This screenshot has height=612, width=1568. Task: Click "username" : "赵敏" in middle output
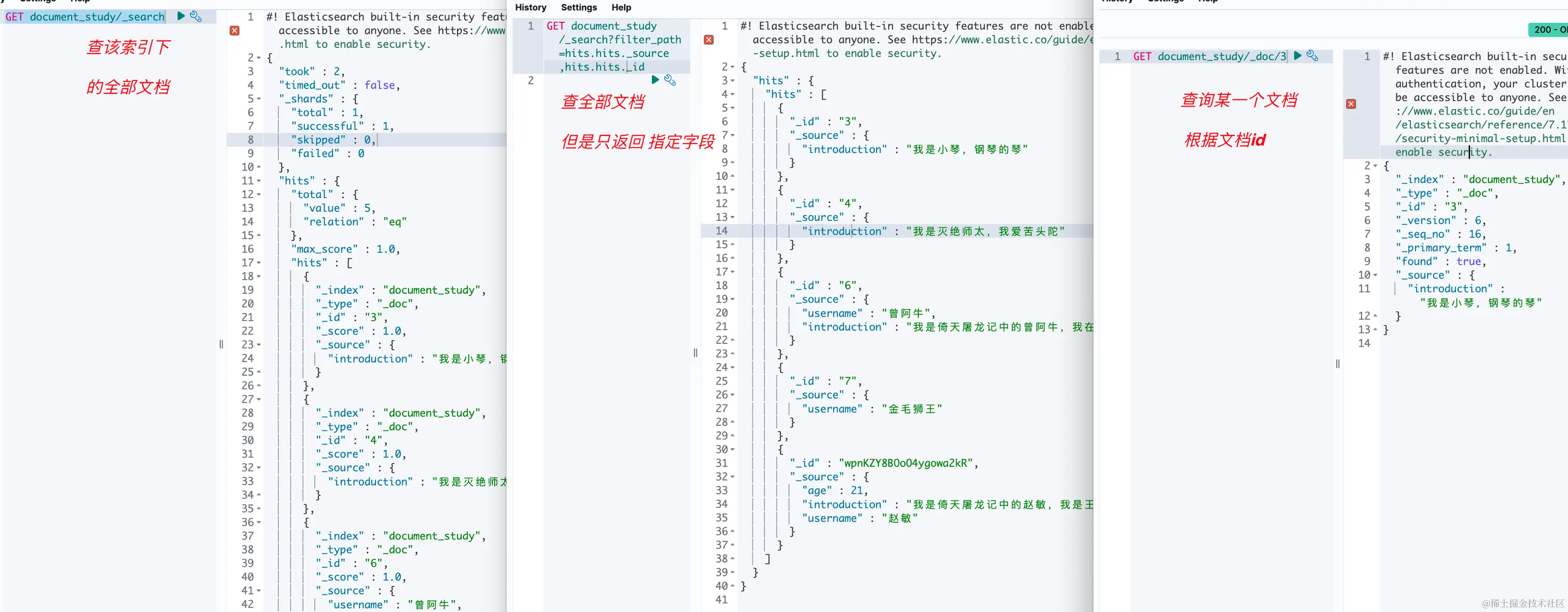860,518
